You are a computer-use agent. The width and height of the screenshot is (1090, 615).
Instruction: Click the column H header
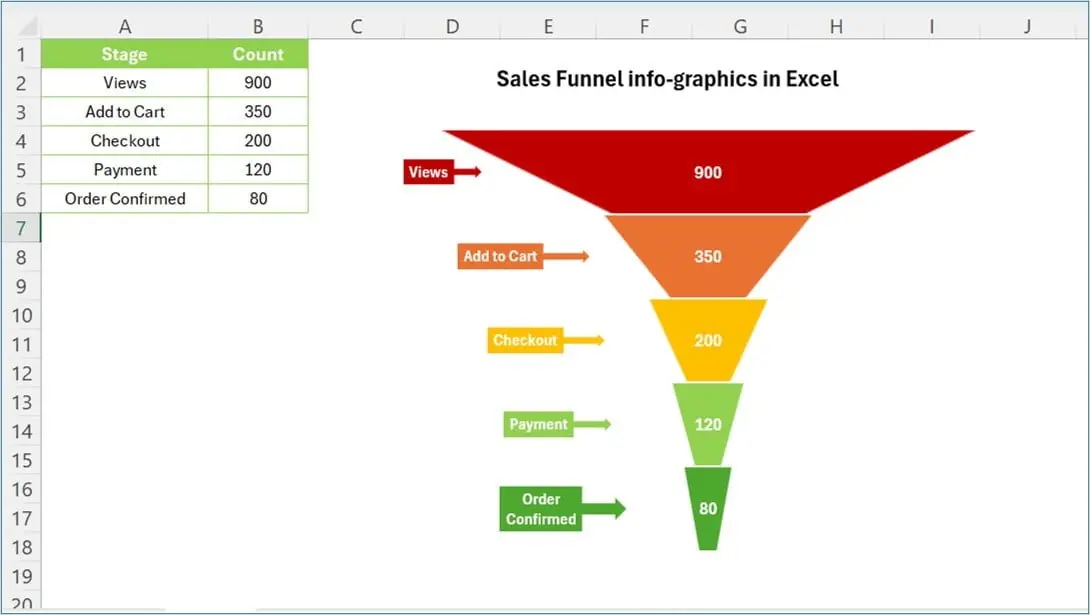coord(836,26)
